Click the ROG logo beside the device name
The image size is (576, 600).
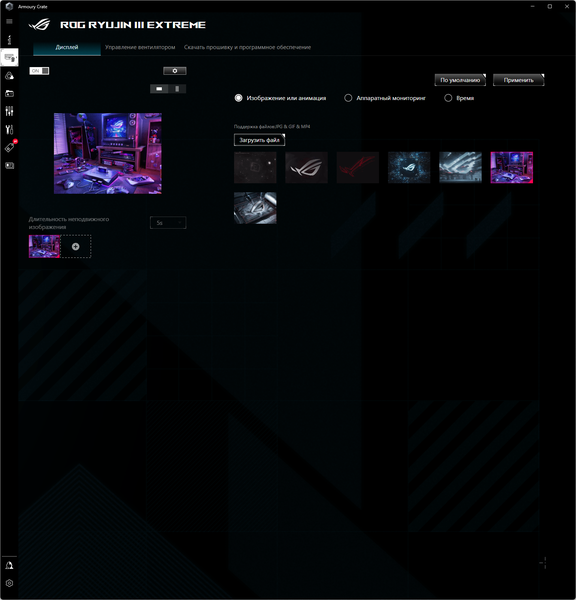(39, 25)
